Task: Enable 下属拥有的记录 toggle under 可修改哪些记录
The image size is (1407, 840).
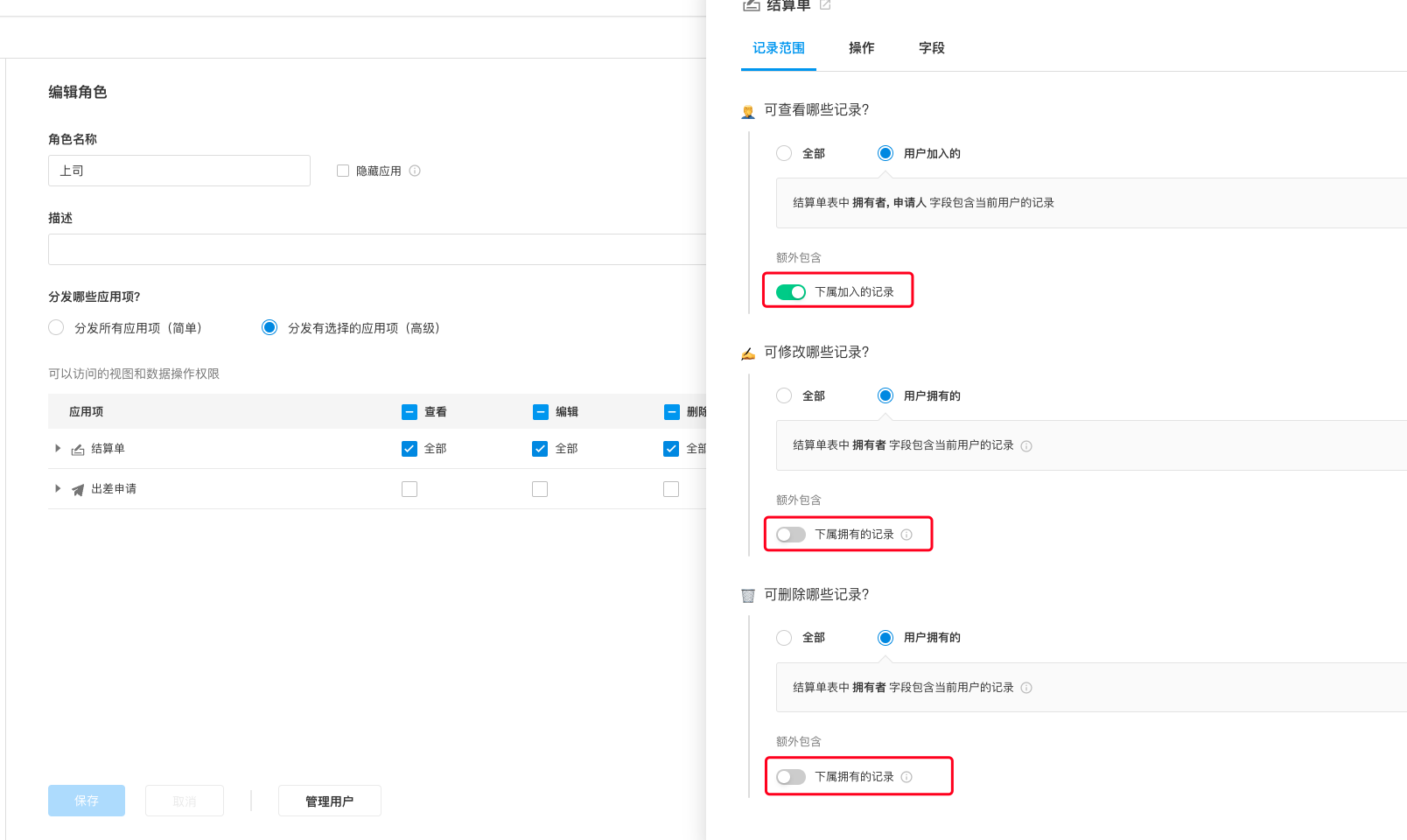Action: point(791,535)
